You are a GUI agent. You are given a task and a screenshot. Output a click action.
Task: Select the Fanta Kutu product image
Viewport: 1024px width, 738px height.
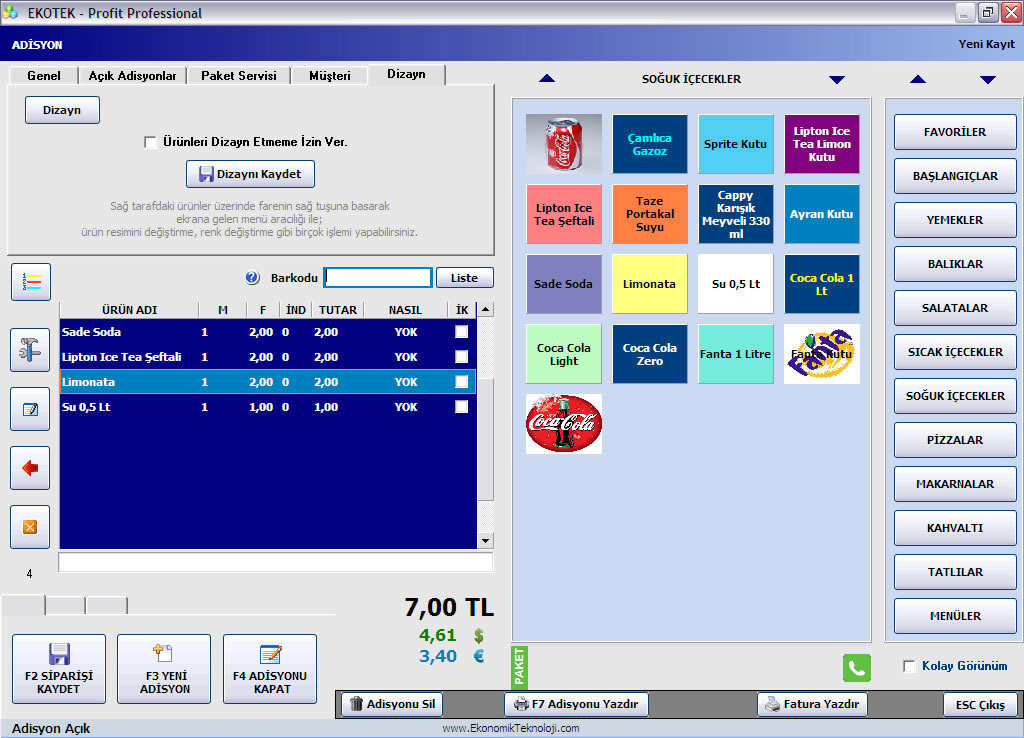tap(822, 353)
